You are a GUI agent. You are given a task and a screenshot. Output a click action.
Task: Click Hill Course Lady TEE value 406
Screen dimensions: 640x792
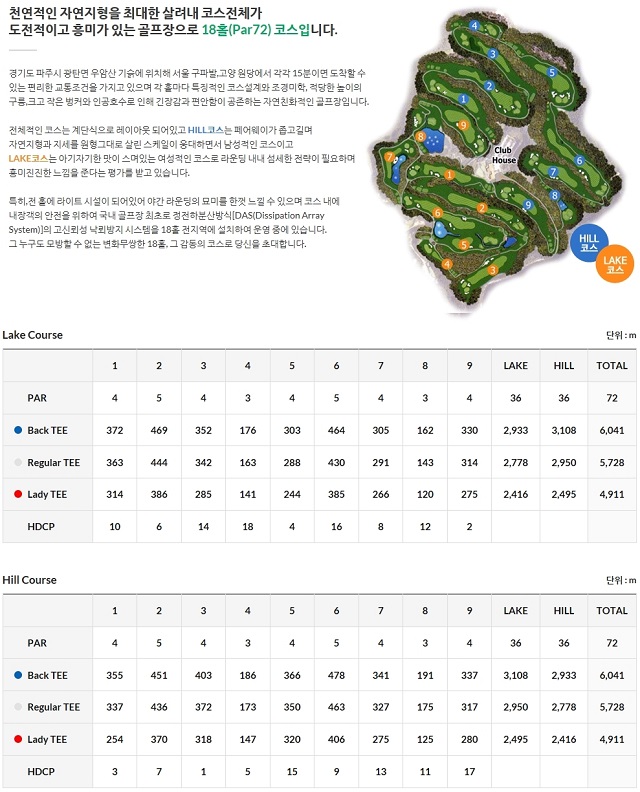[336, 739]
